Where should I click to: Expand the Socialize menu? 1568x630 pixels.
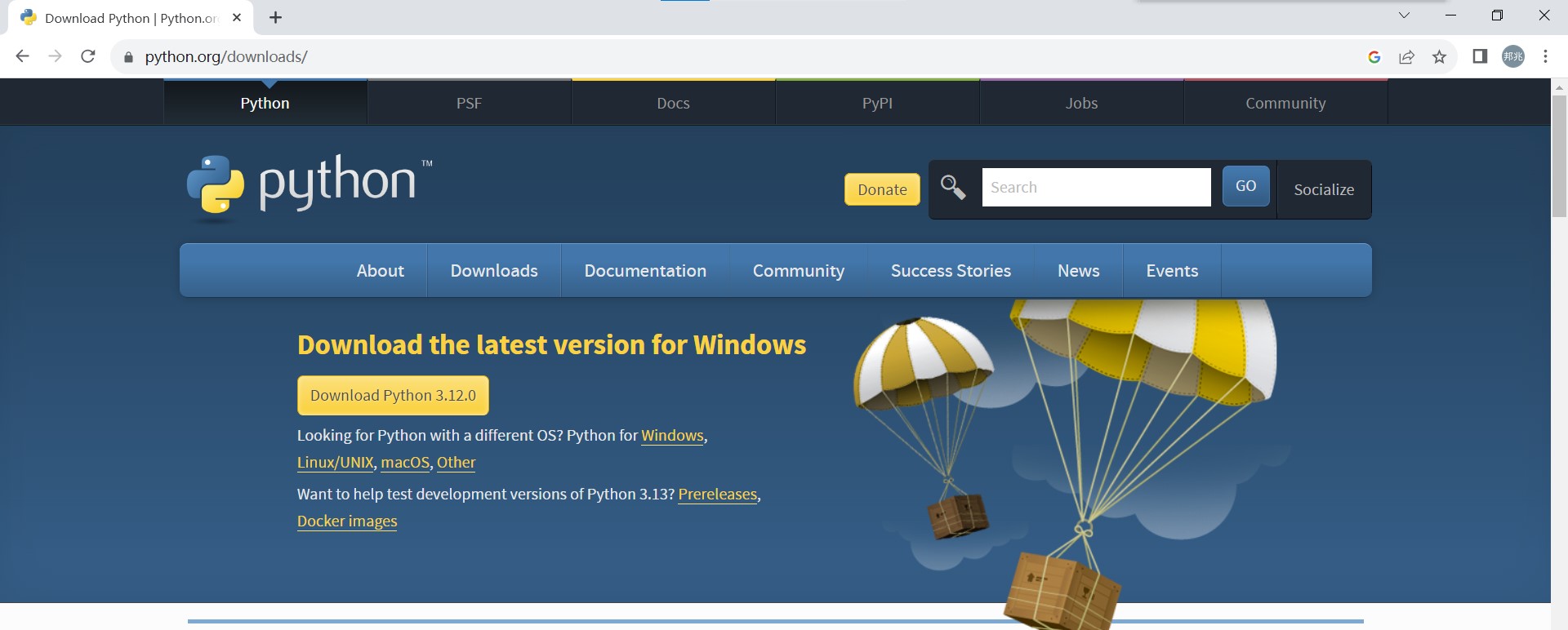pos(1324,189)
